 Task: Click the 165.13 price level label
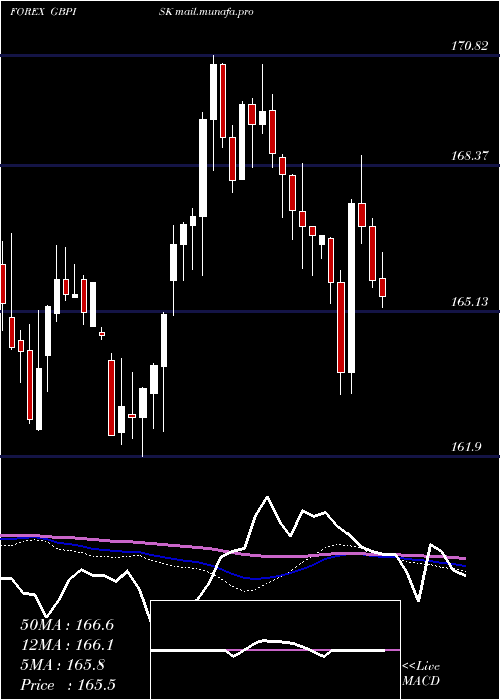pos(469,302)
